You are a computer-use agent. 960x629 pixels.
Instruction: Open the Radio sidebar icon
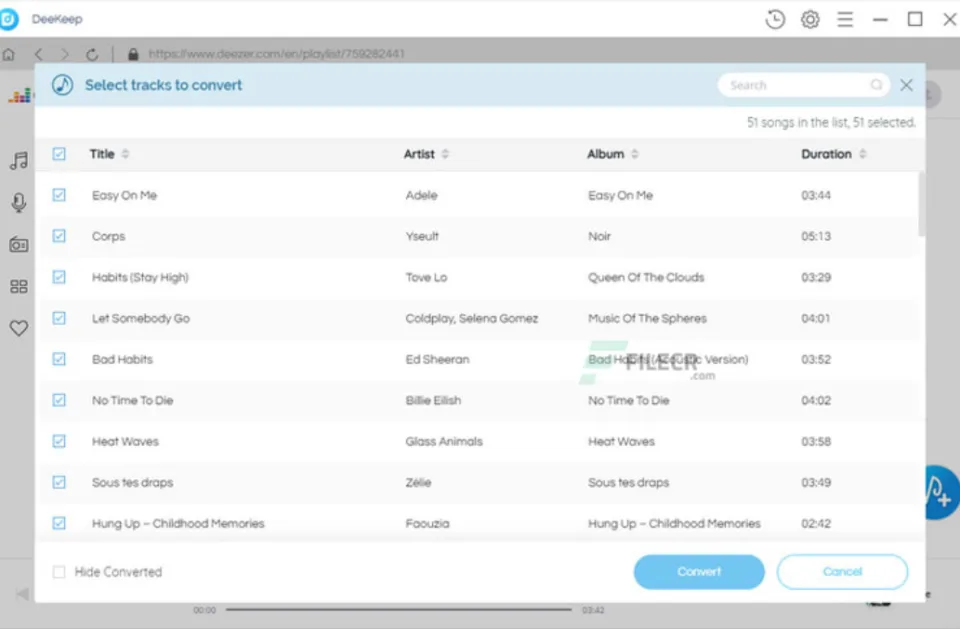[x=19, y=244]
